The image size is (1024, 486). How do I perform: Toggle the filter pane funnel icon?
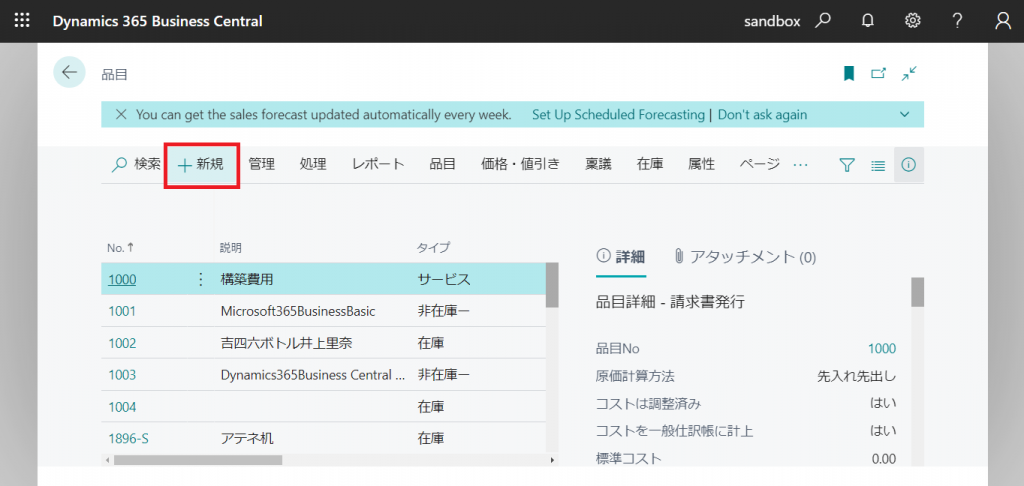(846, 165)
